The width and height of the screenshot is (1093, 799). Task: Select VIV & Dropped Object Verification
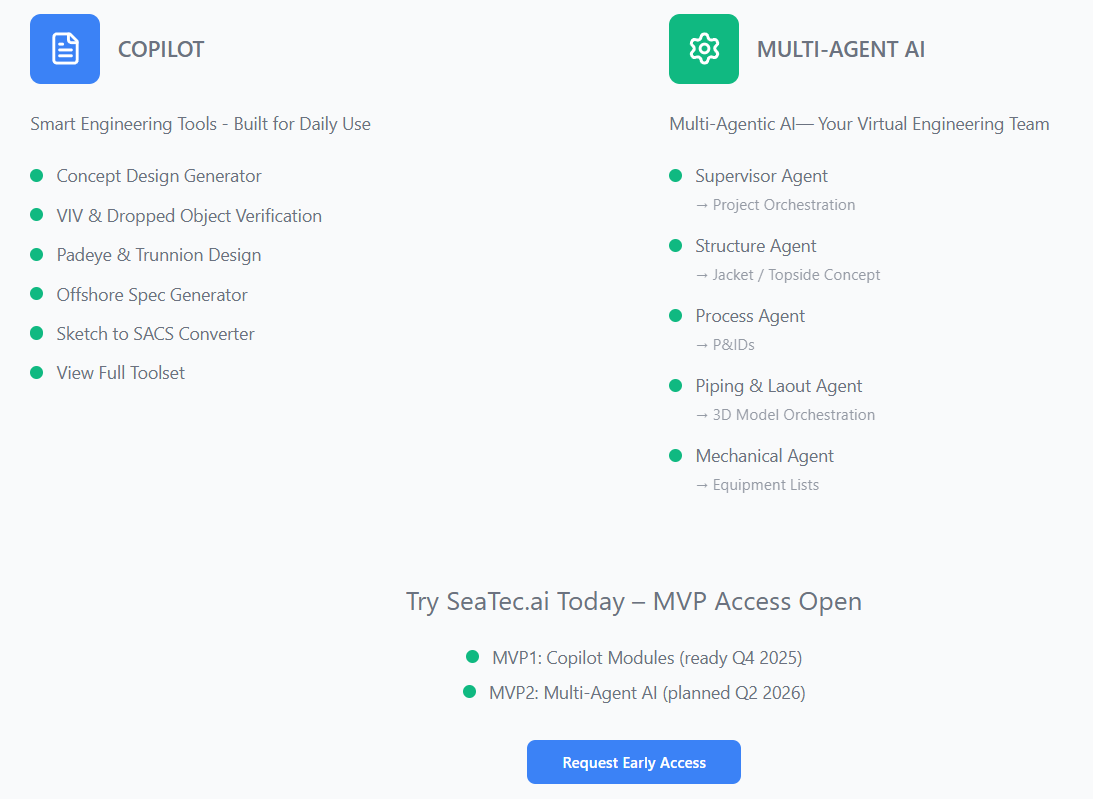(x=189, y=216)
